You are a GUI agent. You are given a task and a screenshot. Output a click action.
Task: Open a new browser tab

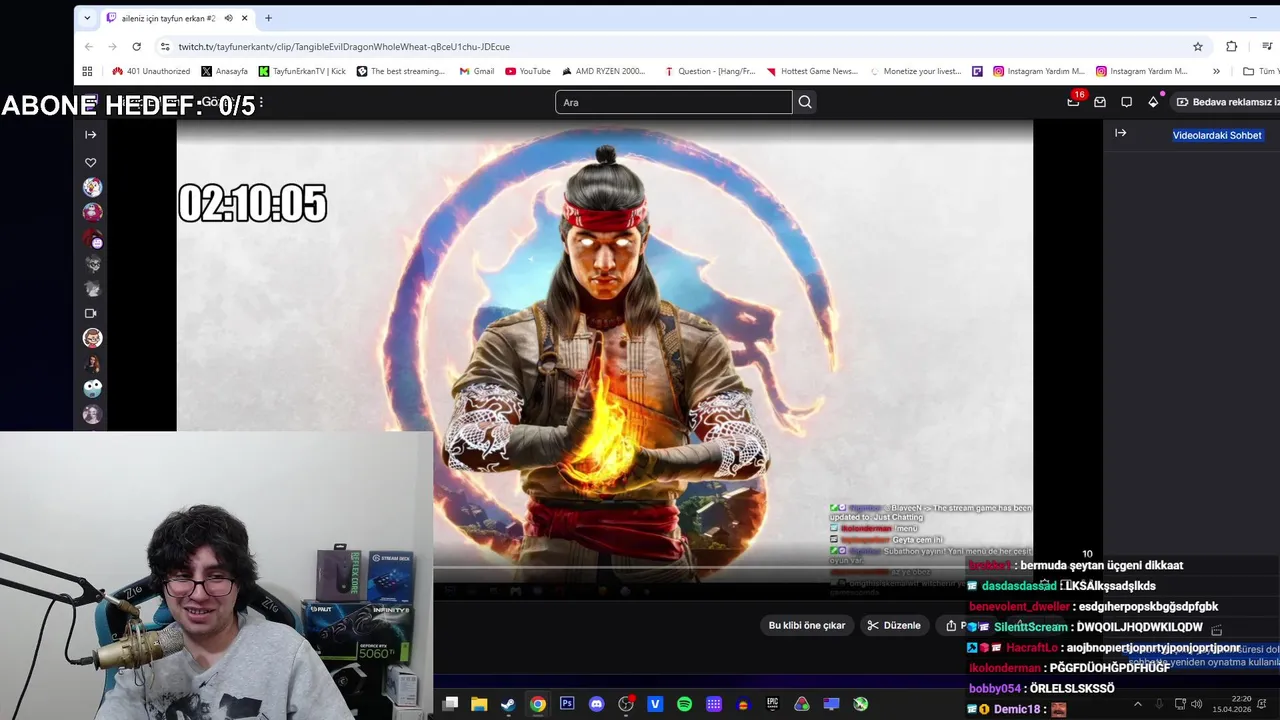pyautogui.click(x=268, y=18)
